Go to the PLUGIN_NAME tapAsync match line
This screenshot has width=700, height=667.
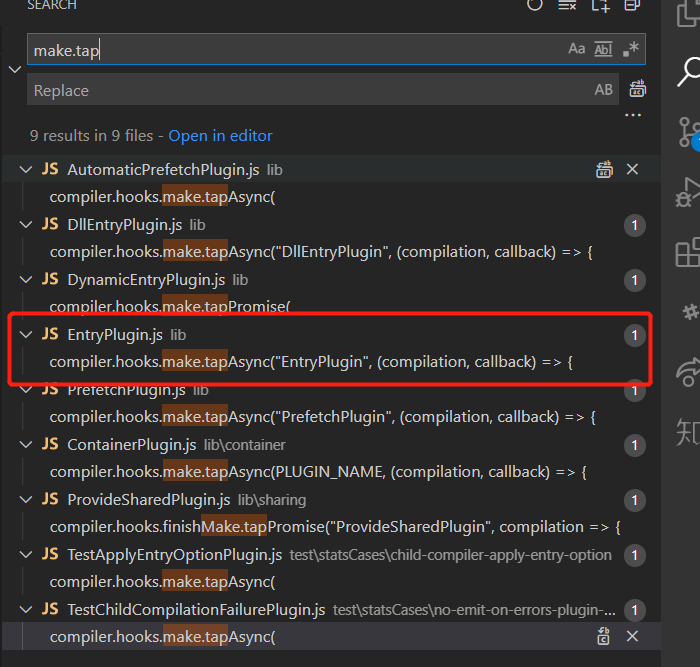[x=318, y=472]
